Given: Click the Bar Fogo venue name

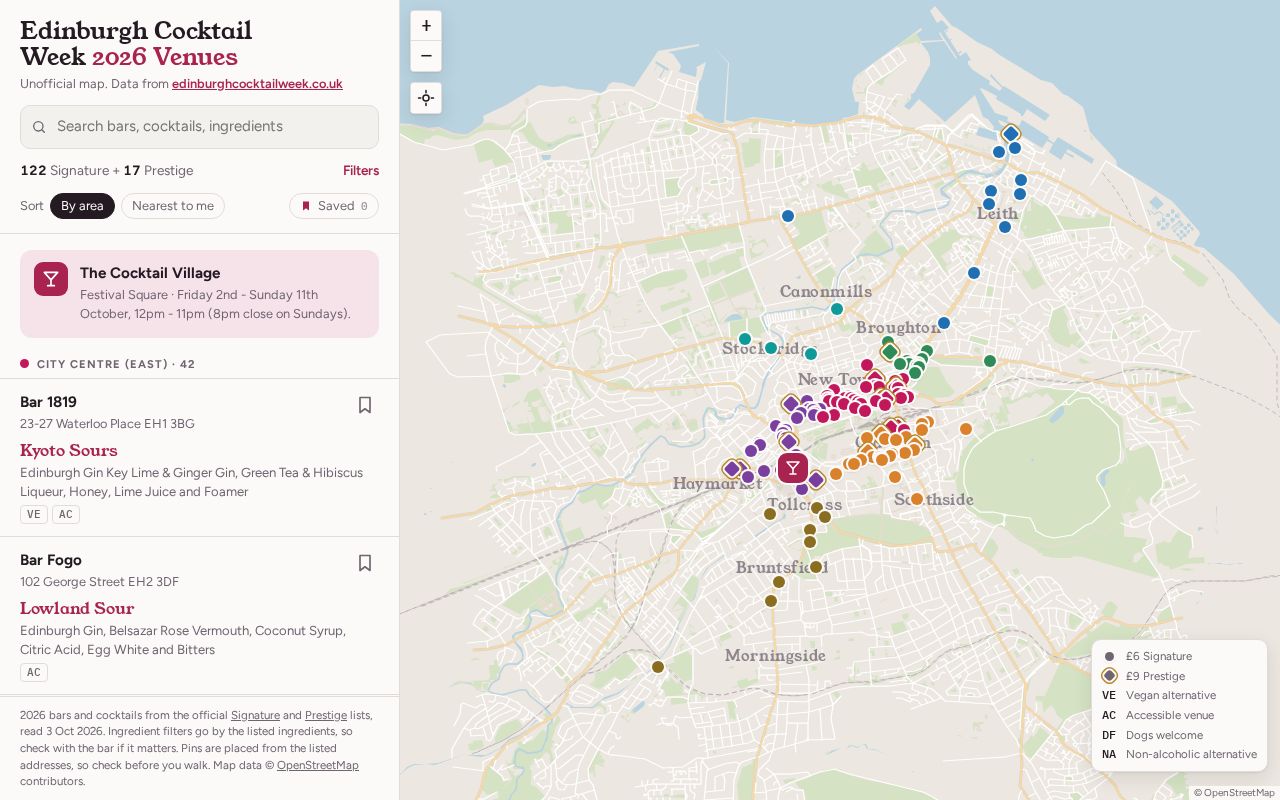Looking at the screenshot, I should pyautogui.click(x=51, y=560).
